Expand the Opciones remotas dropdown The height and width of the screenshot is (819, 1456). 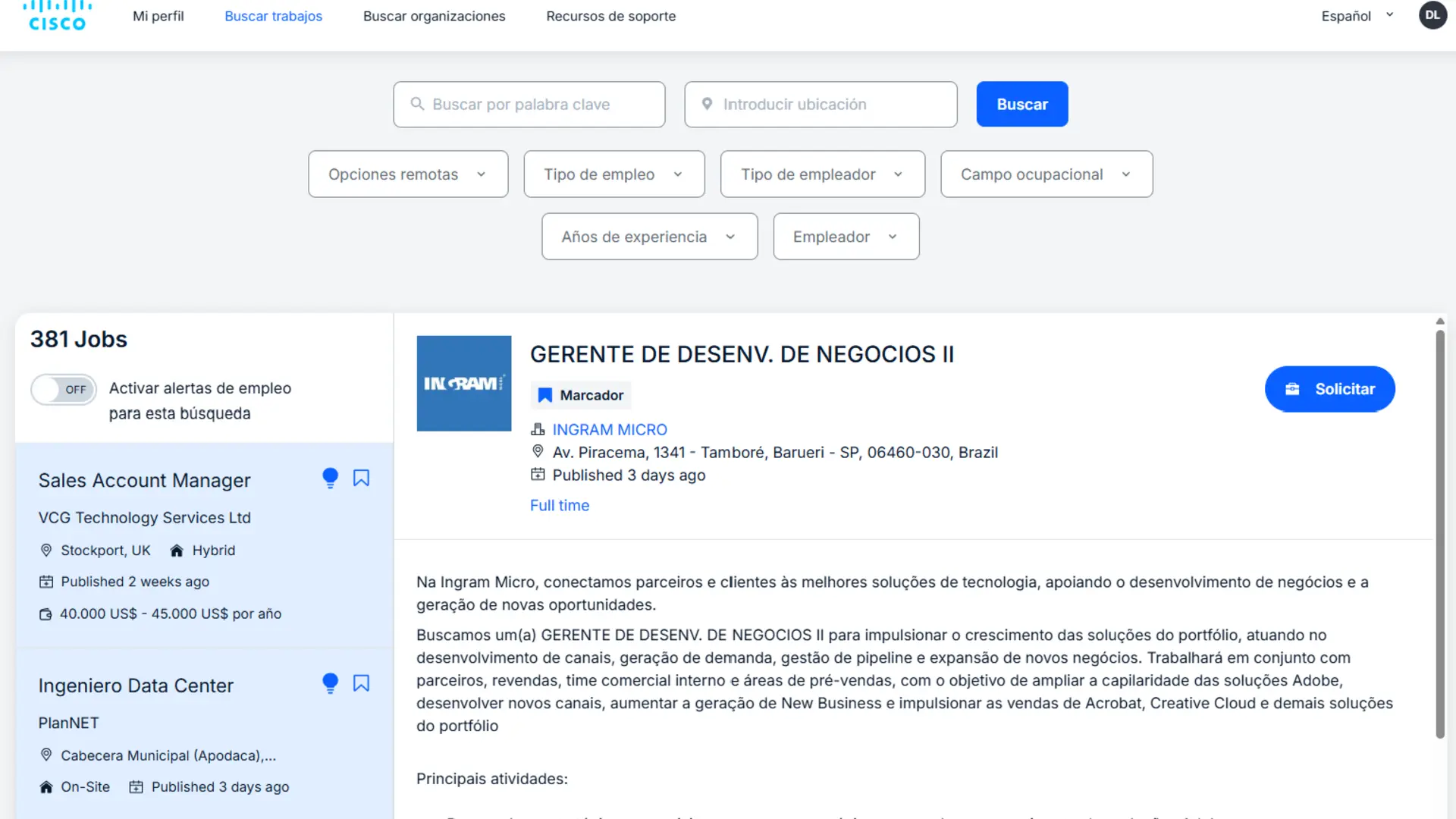408,174
